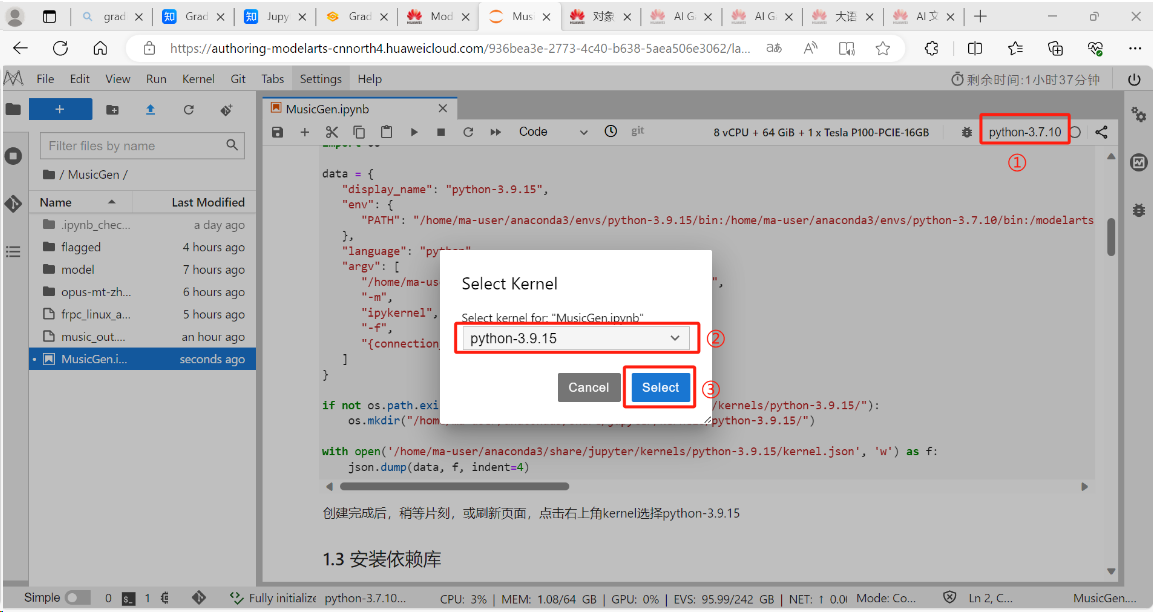This screenshot has width=1153, height=612.
Task: Open the Run menu
Action: click(x=156, y=79)
